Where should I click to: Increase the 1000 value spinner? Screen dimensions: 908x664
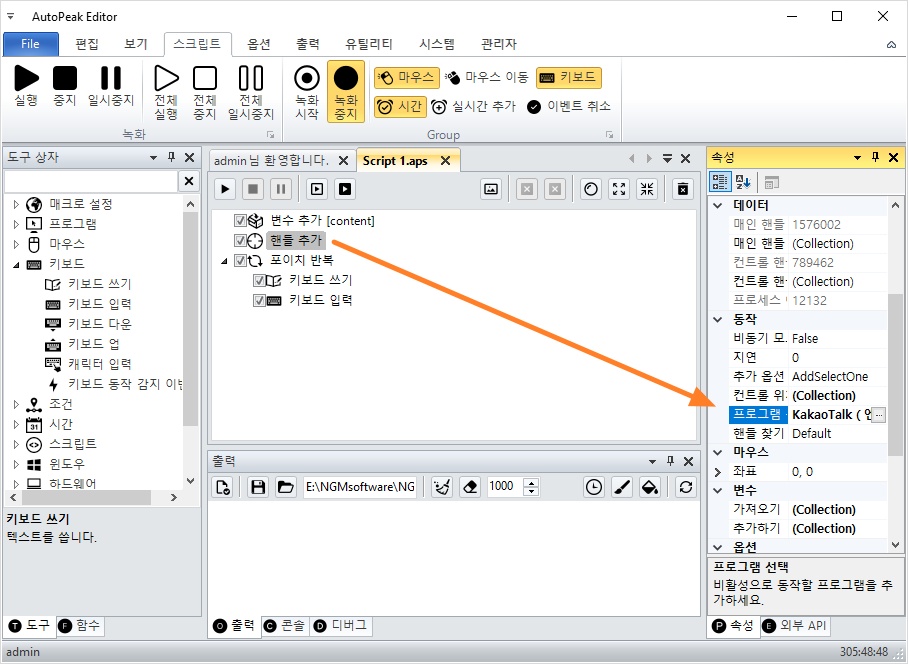(532, 482)
